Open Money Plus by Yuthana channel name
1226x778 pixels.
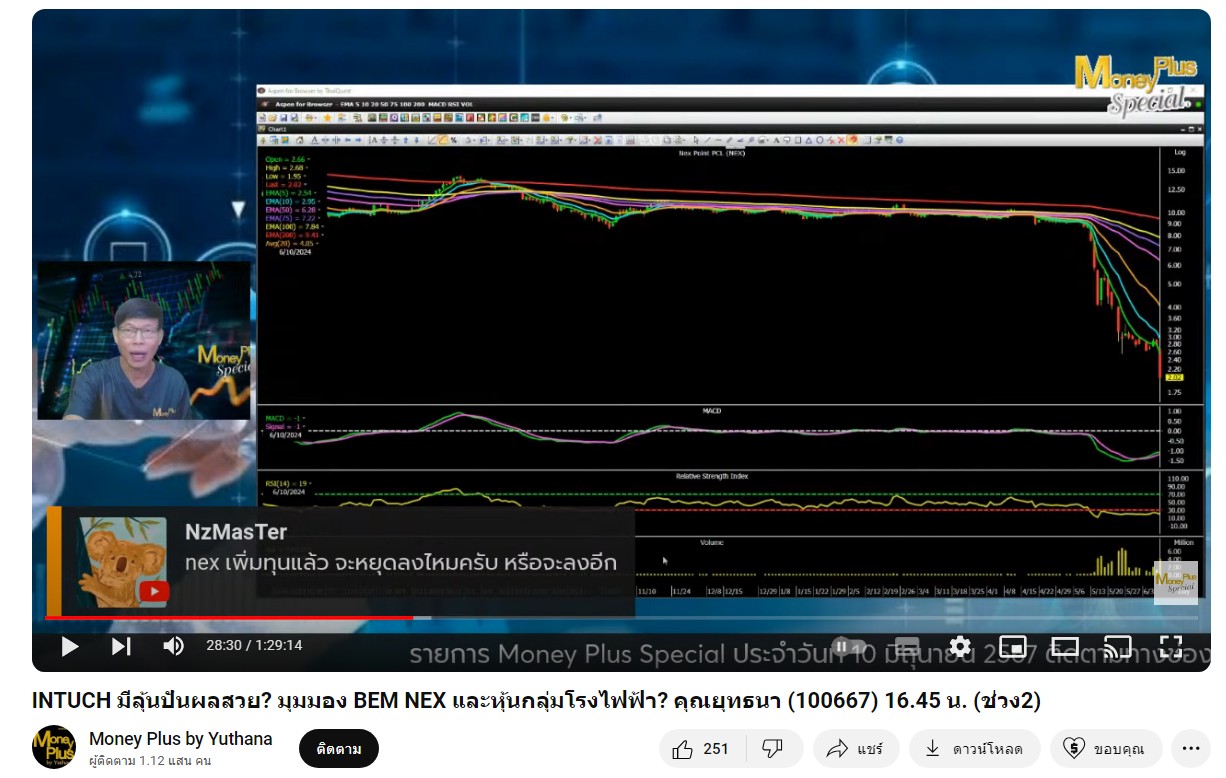tap(181, 739)
